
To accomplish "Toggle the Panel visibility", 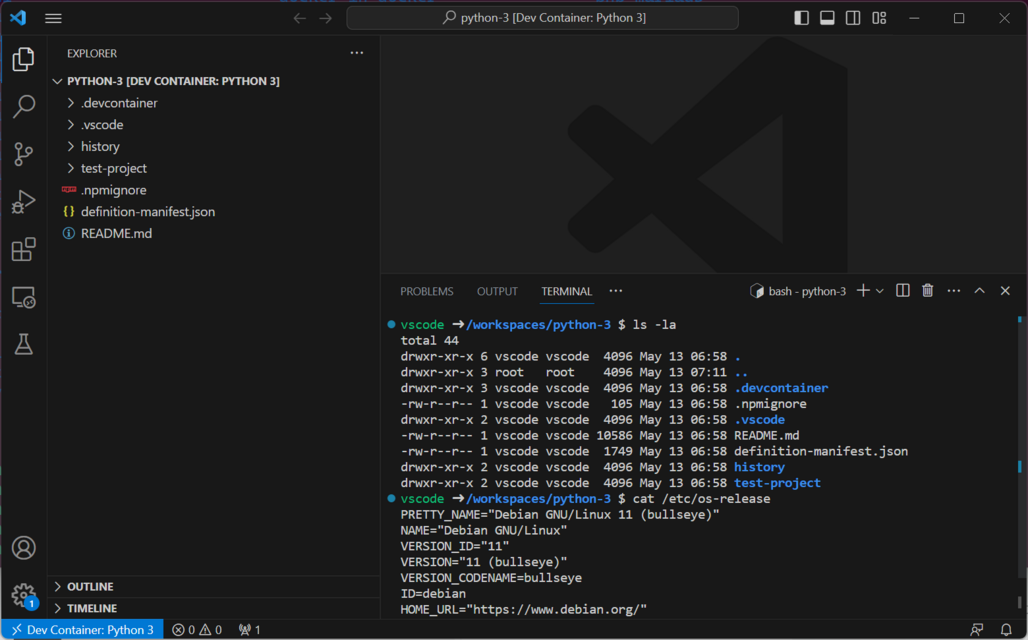I will 827,17.
